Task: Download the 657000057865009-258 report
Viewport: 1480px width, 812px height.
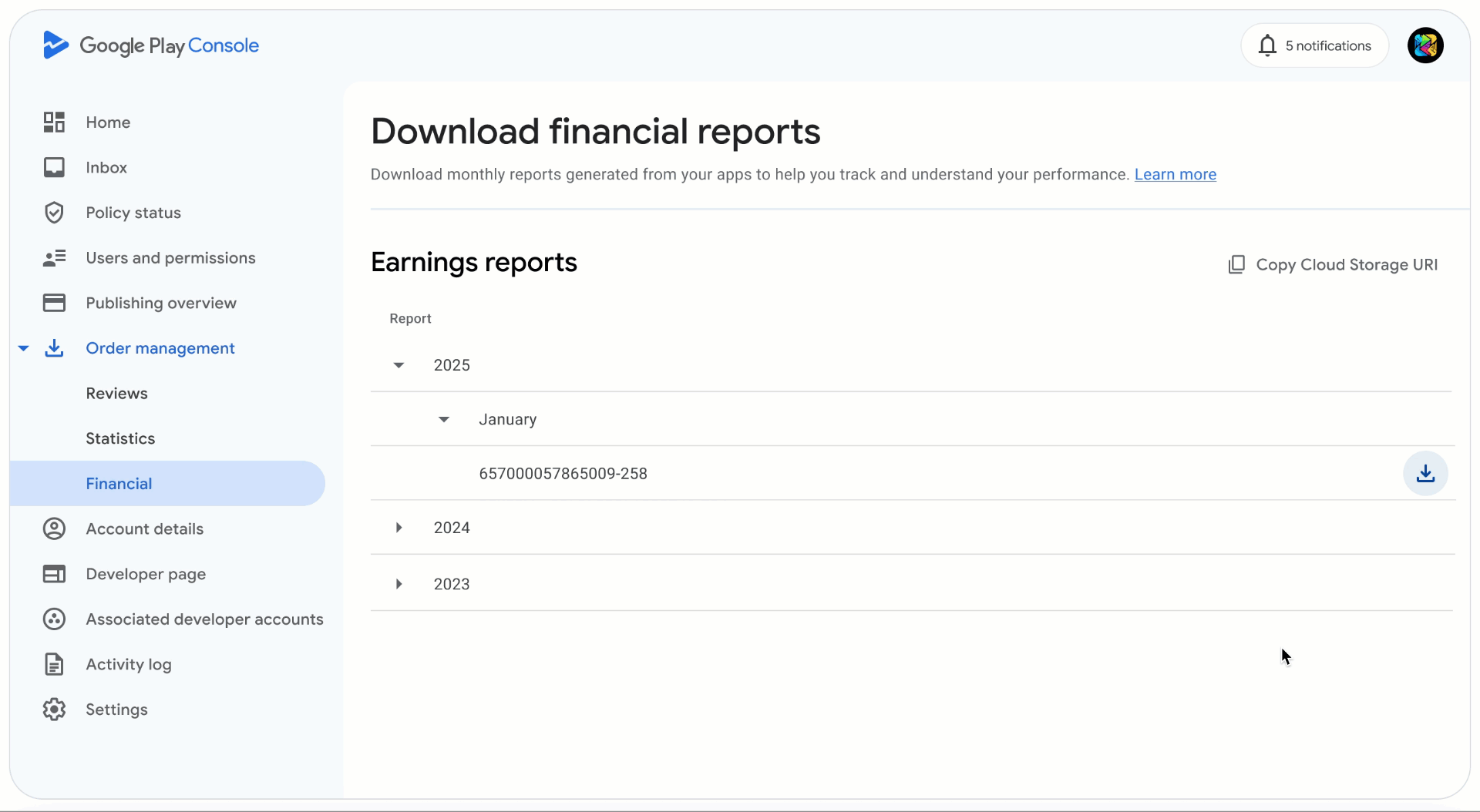Action: coord(1425,473)
